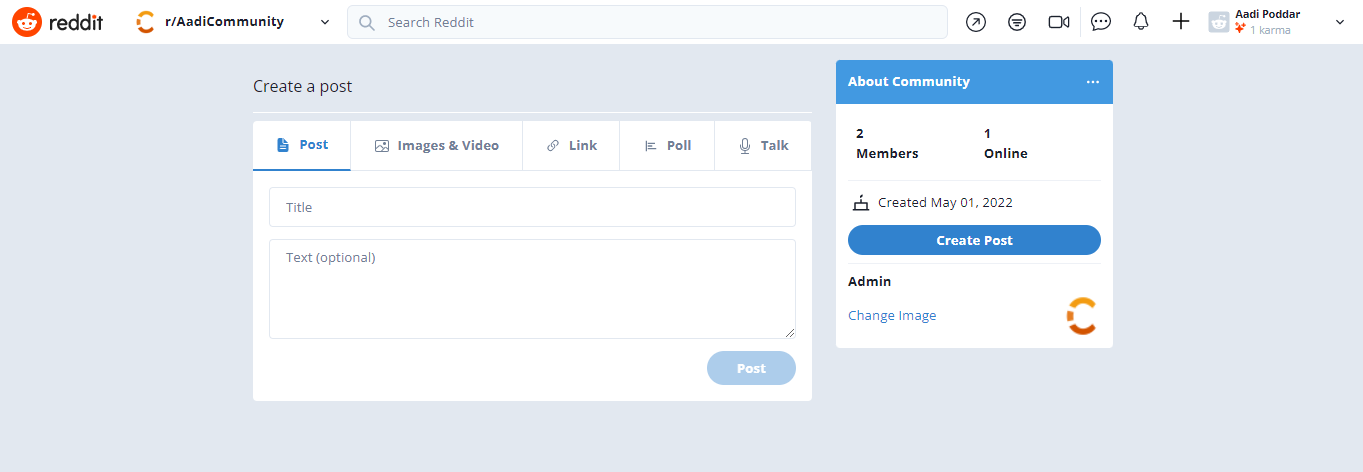Open the Chat speech bubble icon
The width and height of the screenshot is (1363, 472).
(x=1101, y=22)
